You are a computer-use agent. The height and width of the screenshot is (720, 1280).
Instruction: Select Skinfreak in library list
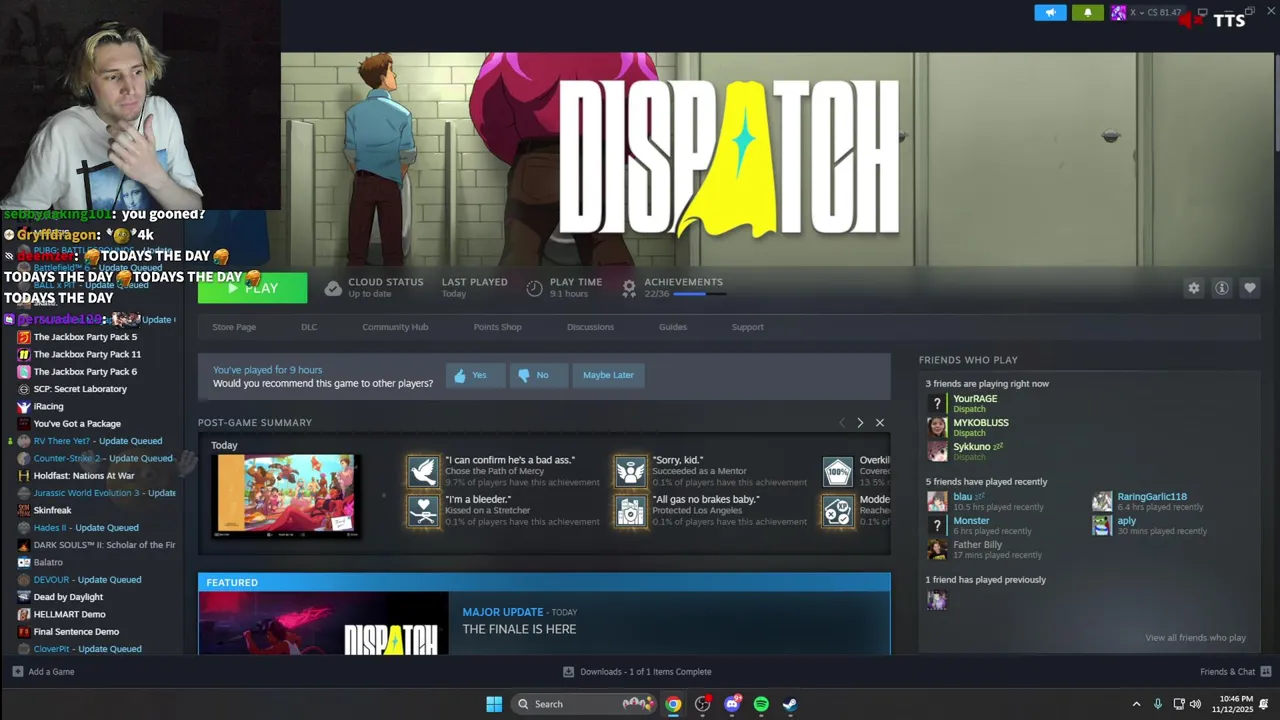tap(52, 510)
